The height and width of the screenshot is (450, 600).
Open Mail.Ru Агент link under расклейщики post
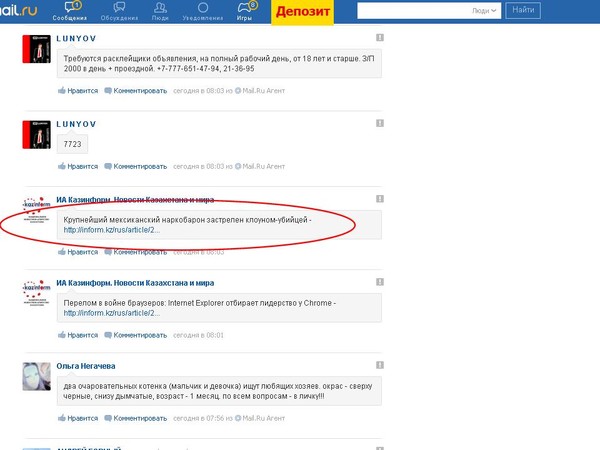(260, 91)
